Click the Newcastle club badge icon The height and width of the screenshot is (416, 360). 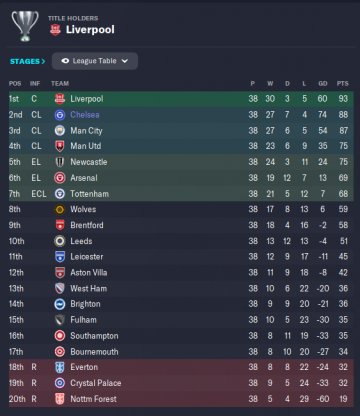60,162
